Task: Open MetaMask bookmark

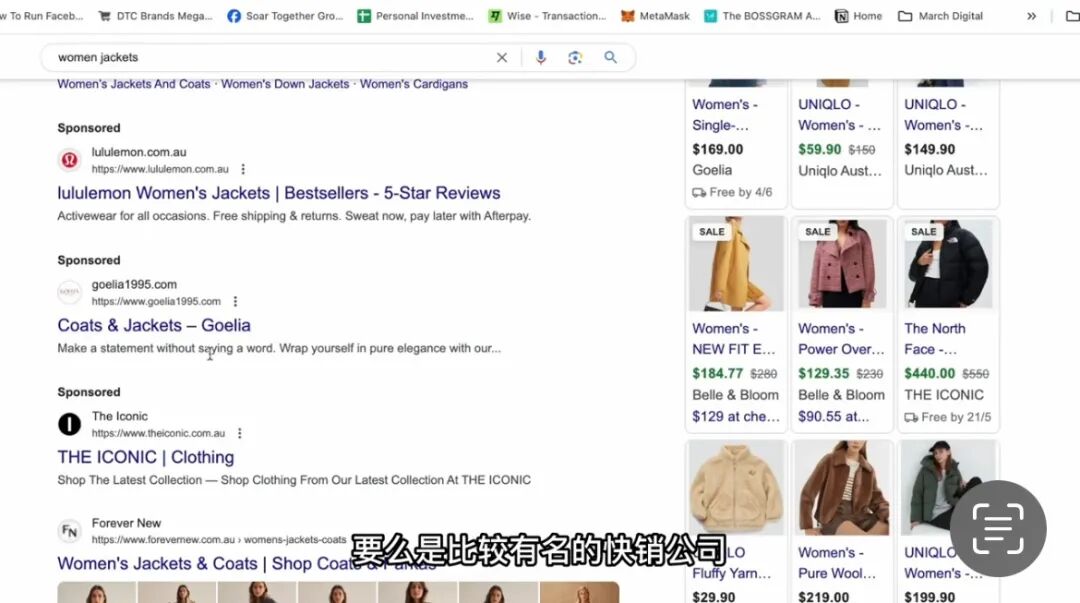Action: (x=655, y=16)
